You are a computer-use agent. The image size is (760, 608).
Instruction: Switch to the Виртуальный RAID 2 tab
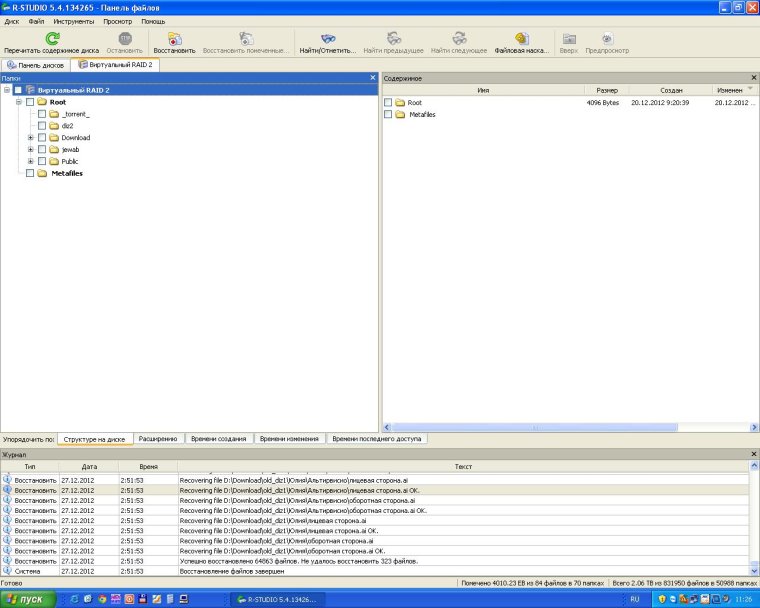pyautogui.click(x=115, y=64)
